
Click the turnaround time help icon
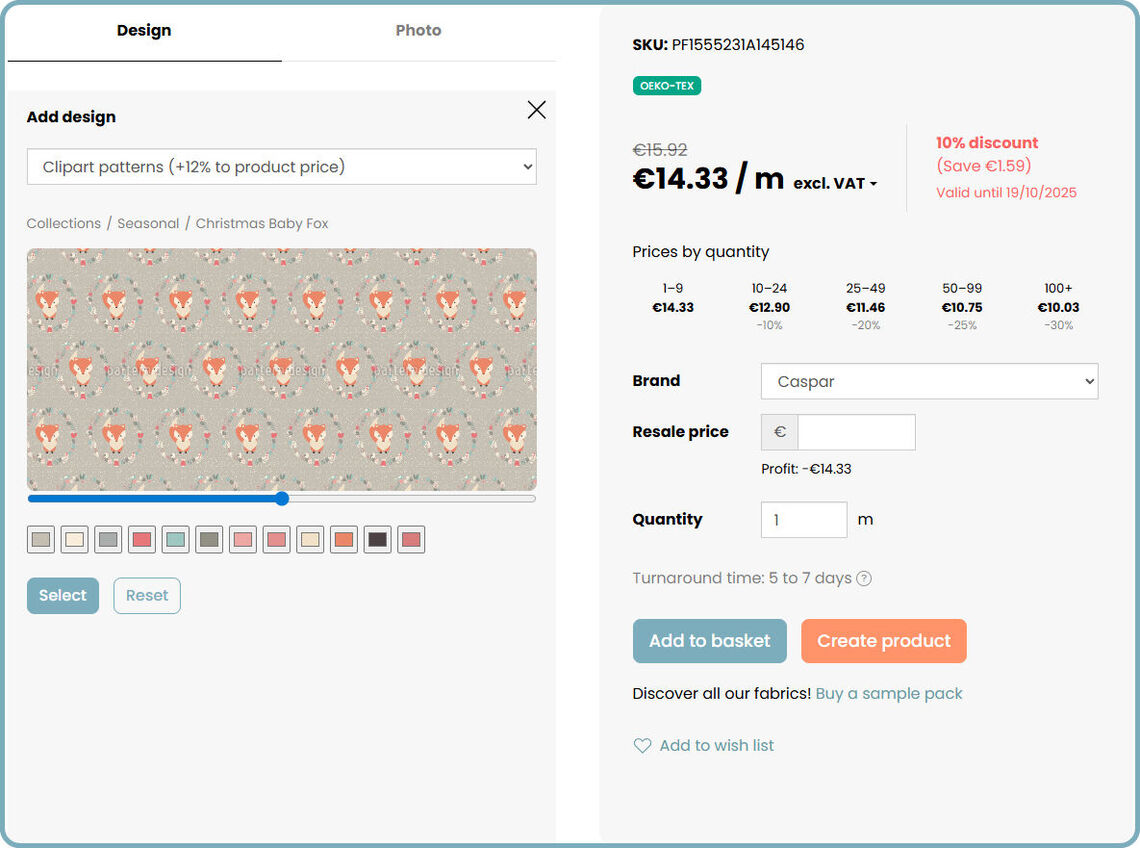pos(864,578)
